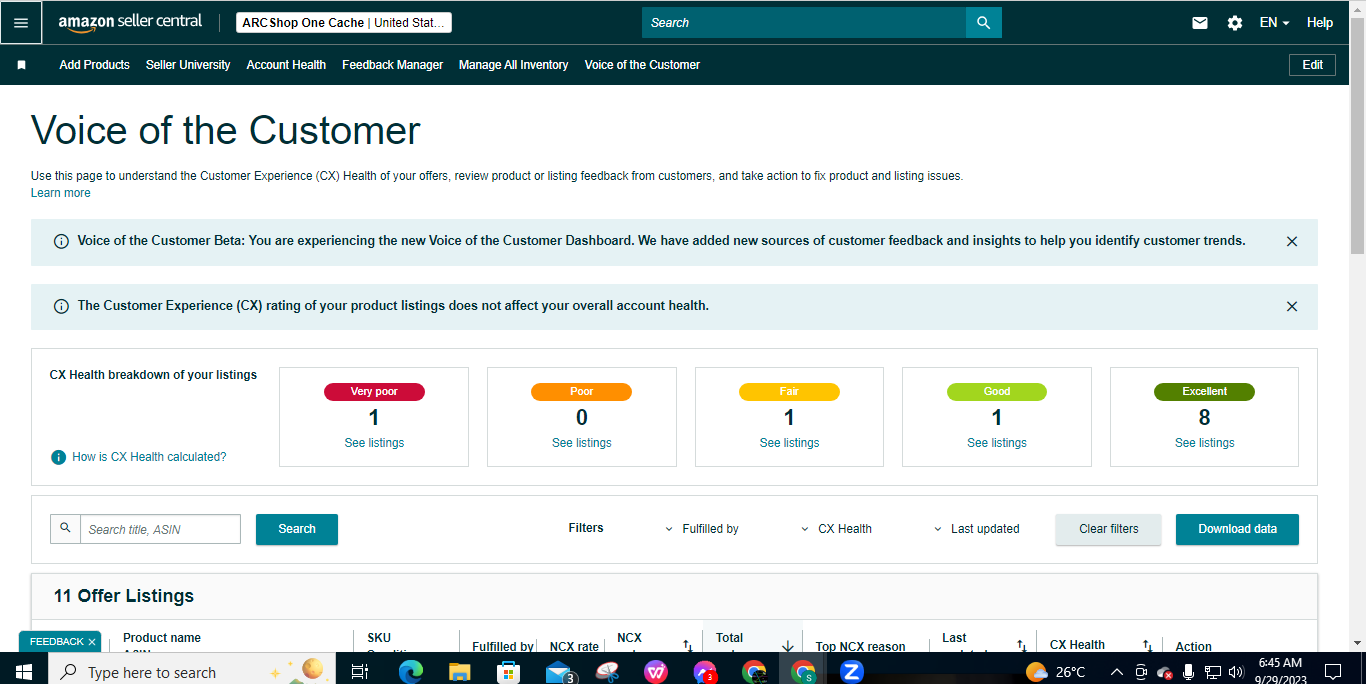Click the yellow Fair badge

pos(789,392)
